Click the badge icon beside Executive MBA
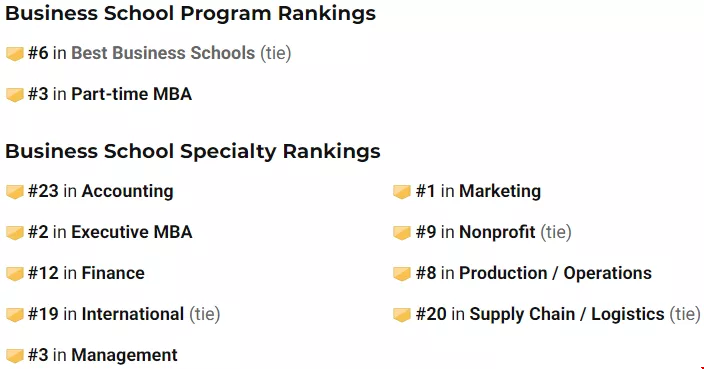Image resolution: width=704 pixels, height=369 pixels. pos(14,233)
